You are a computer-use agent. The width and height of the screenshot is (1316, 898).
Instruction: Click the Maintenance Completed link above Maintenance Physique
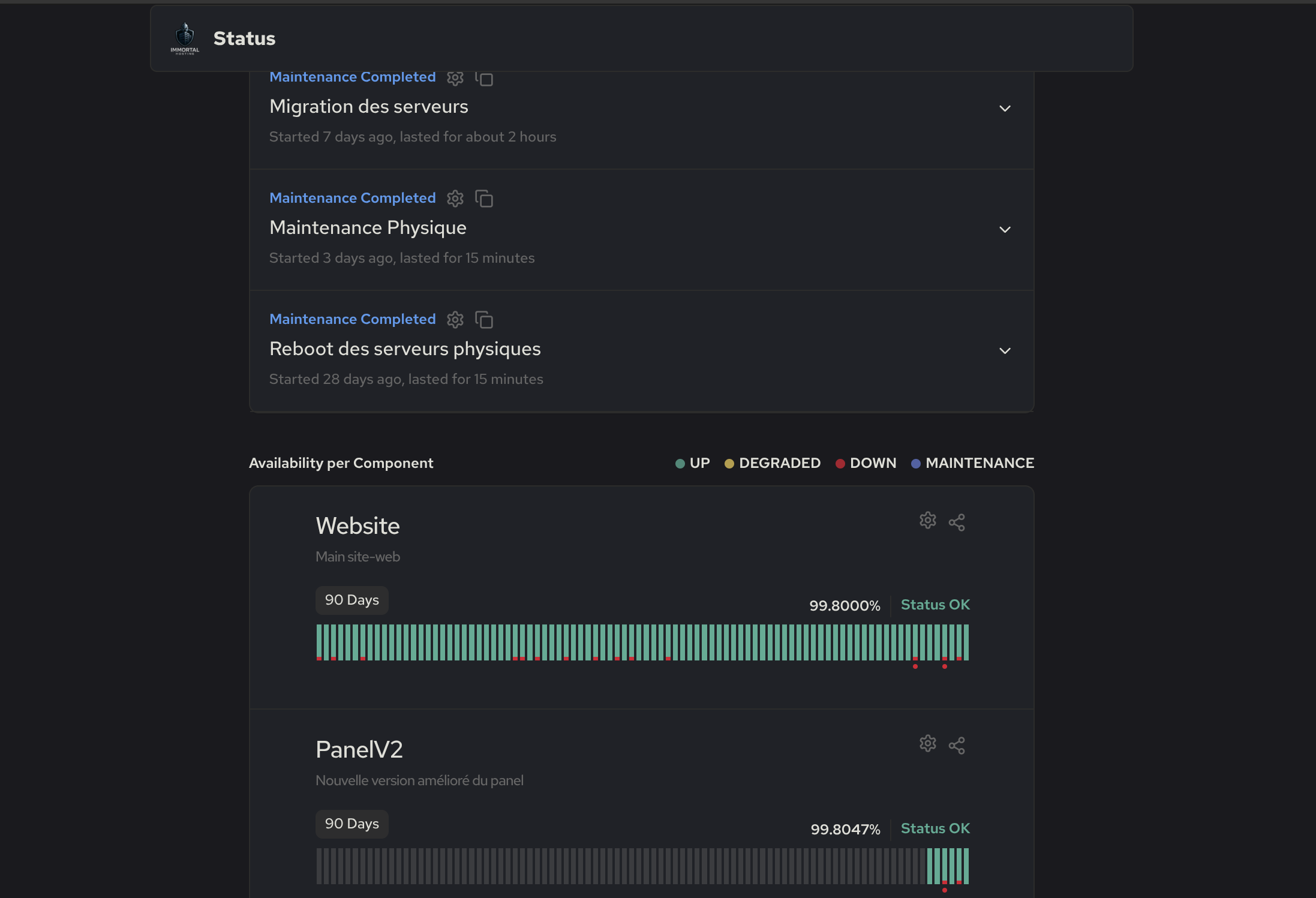(x=353, y=198)
